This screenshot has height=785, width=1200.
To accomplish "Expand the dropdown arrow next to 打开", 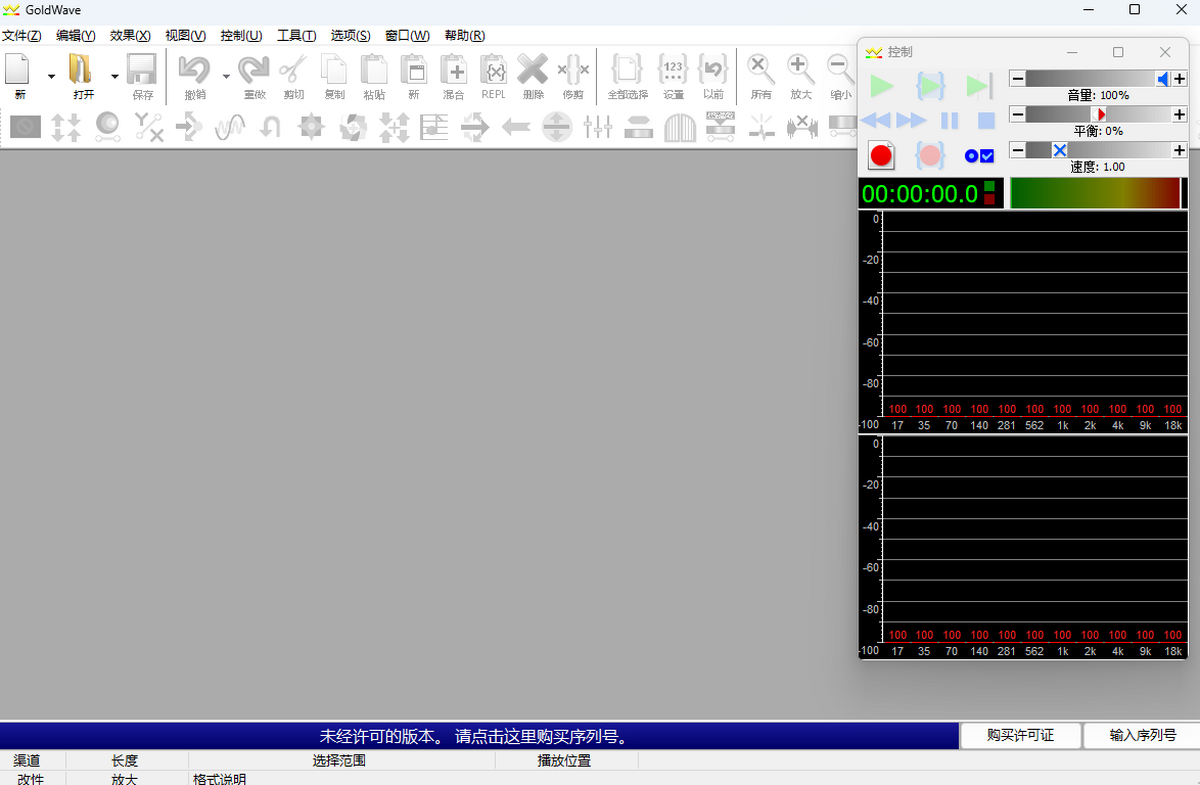I will (x=114, y=76).
